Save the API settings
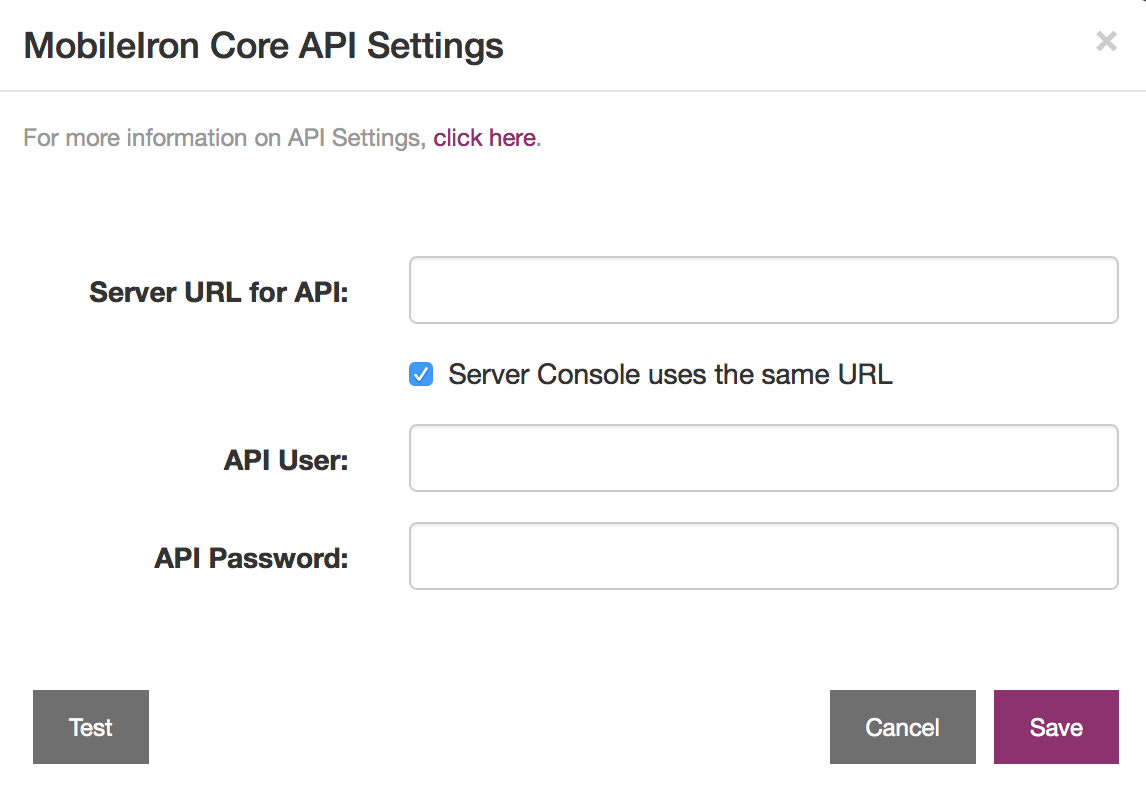Screen dimensions: 1146x792 [1056, 727]
